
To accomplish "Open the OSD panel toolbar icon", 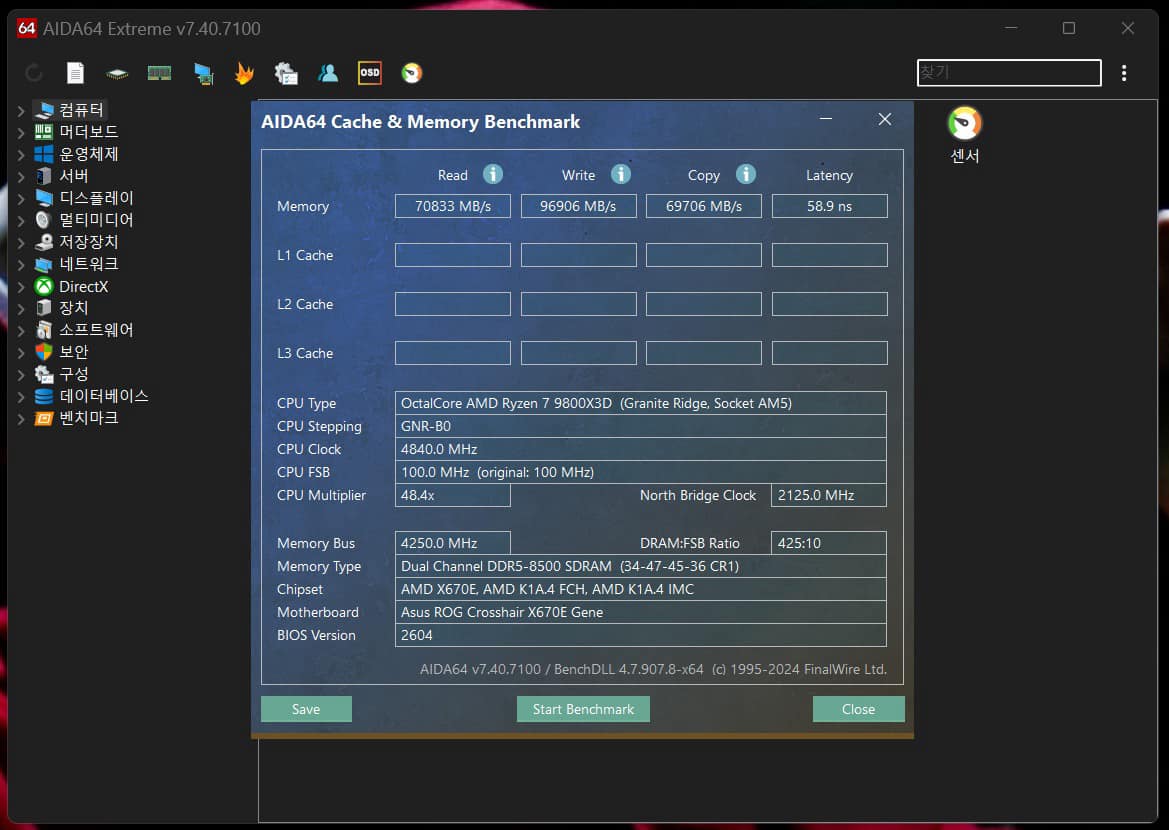I will tap(370, 73).
